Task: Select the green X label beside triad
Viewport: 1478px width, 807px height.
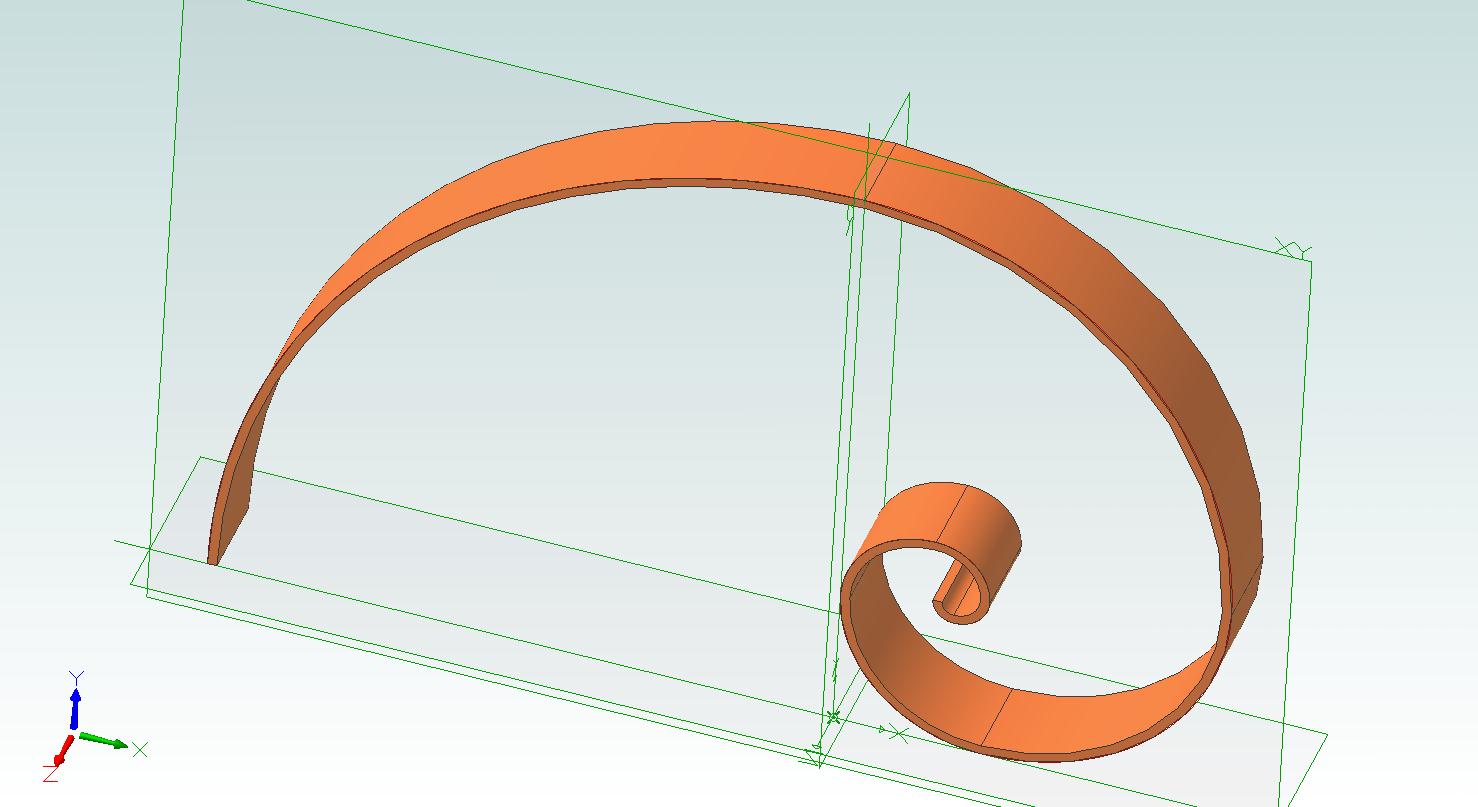Action: (140, 749)
